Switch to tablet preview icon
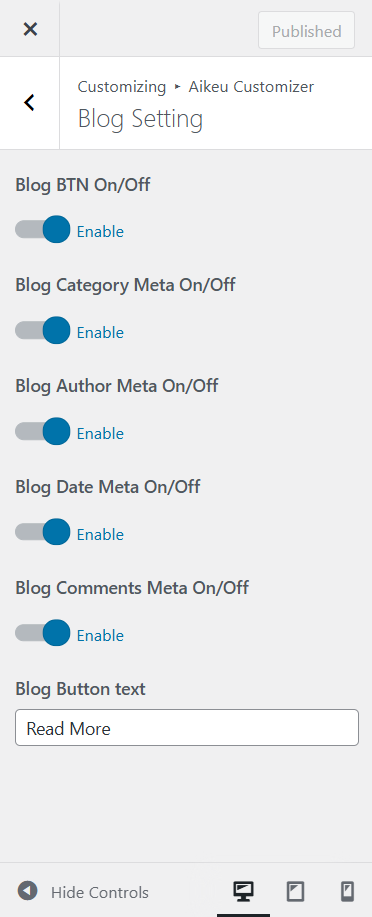The height and width of the screenshot is (917, 372). (x=295, y=891)
